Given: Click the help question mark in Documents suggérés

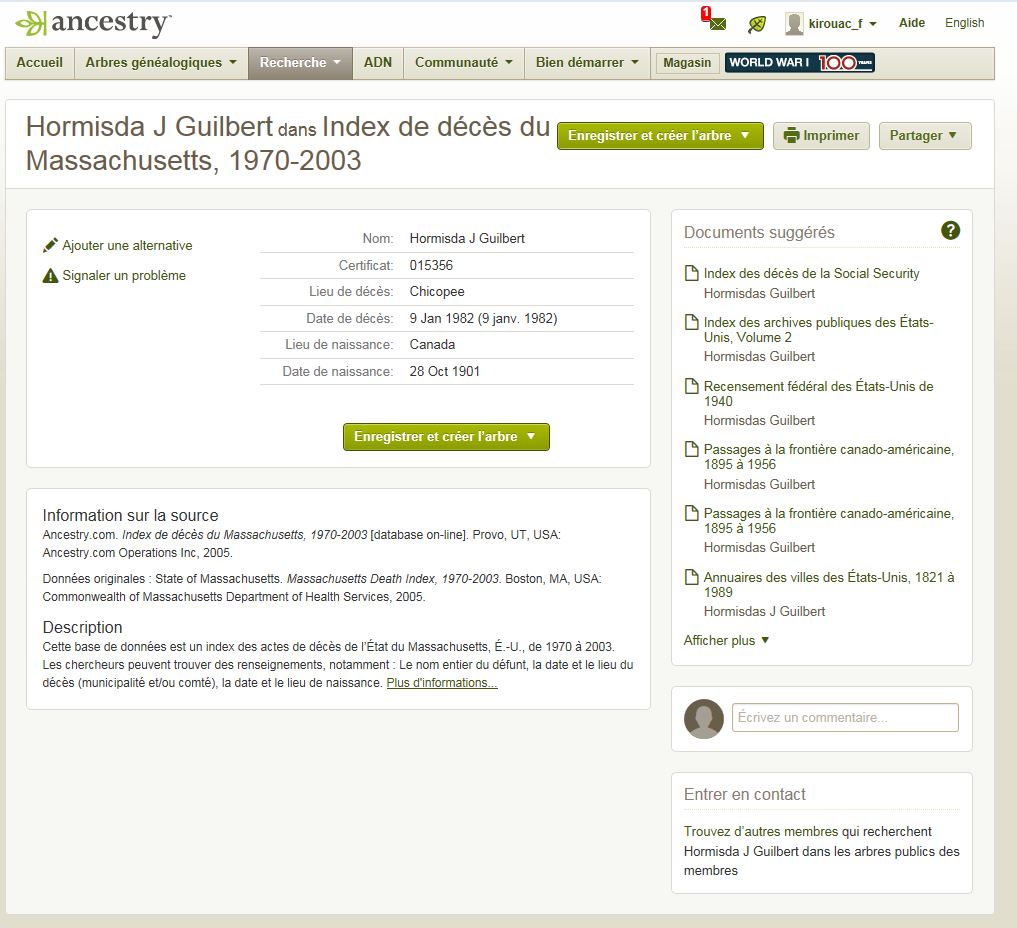Looking at the screenshot, I should (x=950, y=230).
